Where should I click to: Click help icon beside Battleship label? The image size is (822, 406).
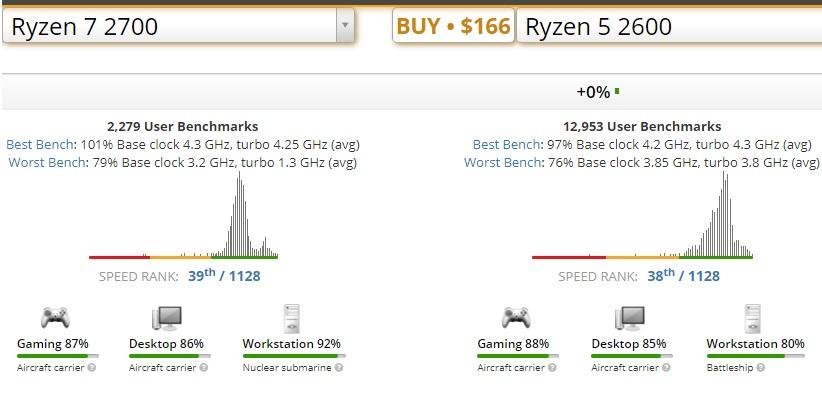[761, 368]
